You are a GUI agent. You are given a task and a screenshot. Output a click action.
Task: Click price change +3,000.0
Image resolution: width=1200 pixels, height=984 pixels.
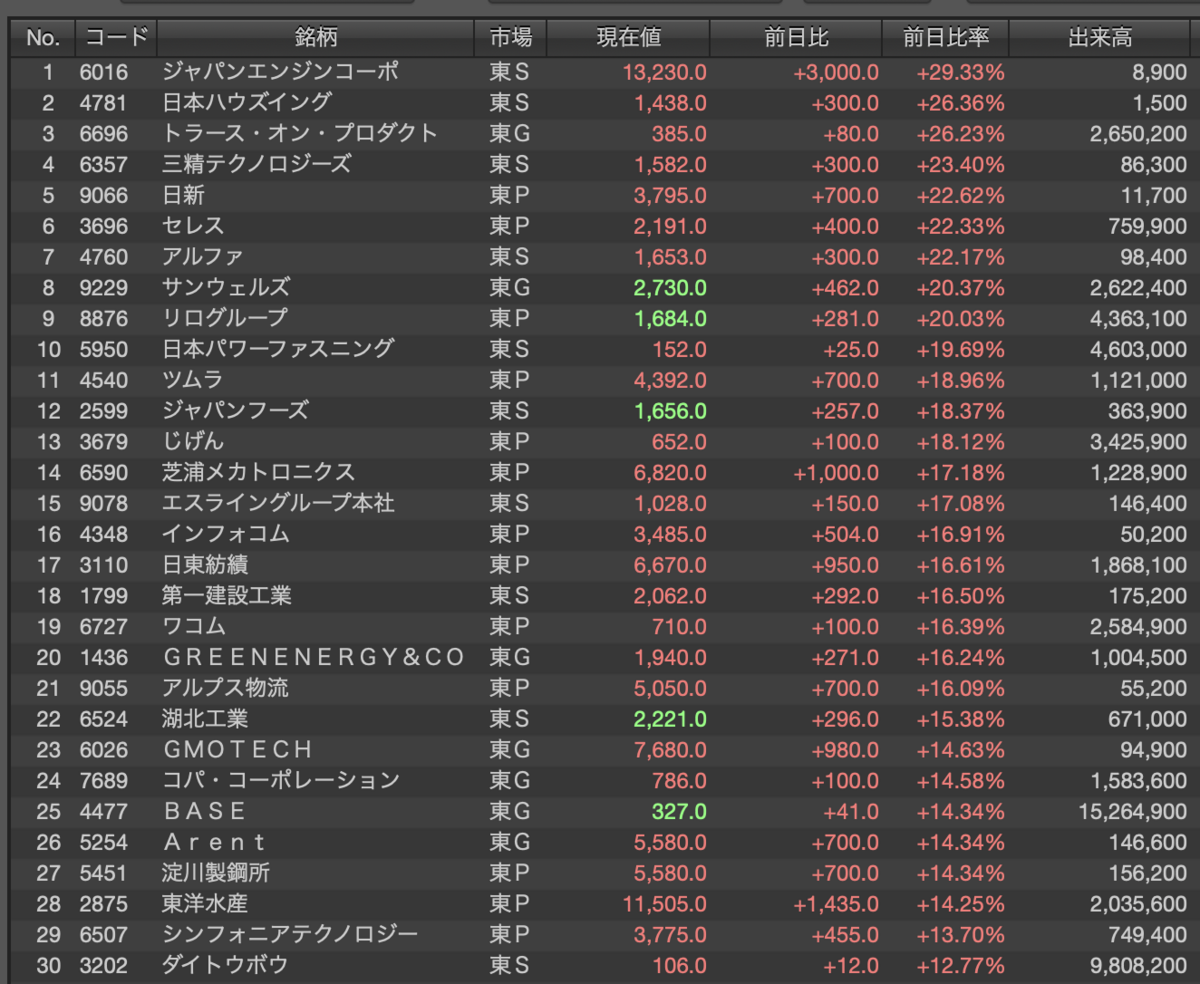836,72
